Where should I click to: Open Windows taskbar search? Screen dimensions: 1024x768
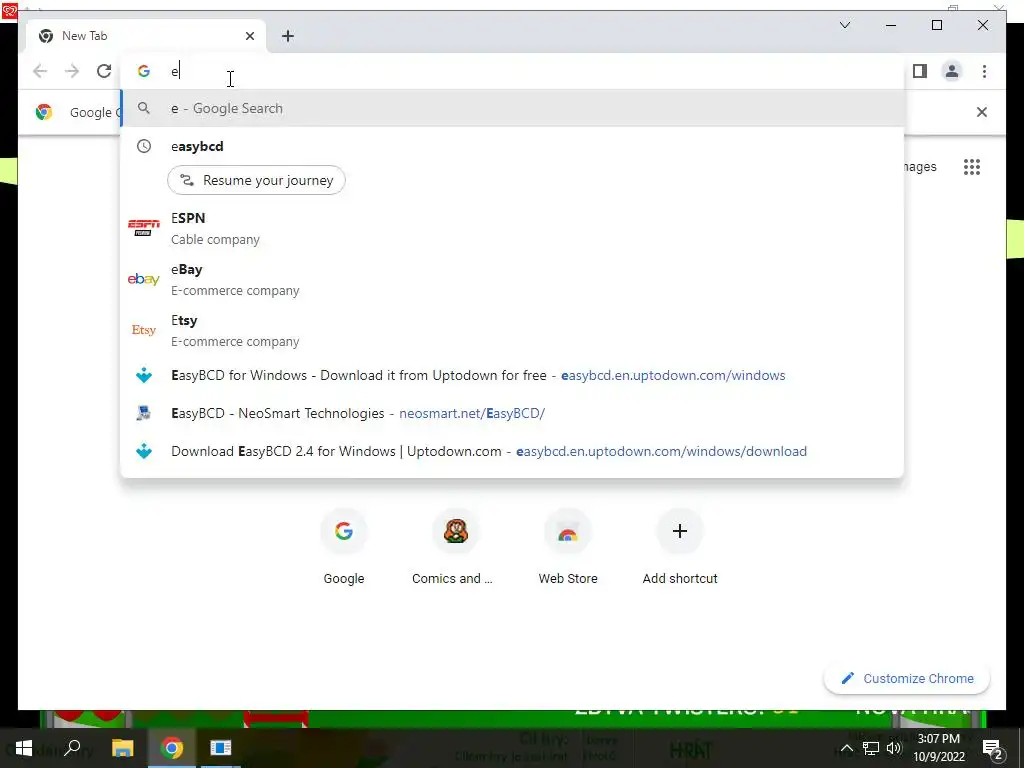pos(72,748)
